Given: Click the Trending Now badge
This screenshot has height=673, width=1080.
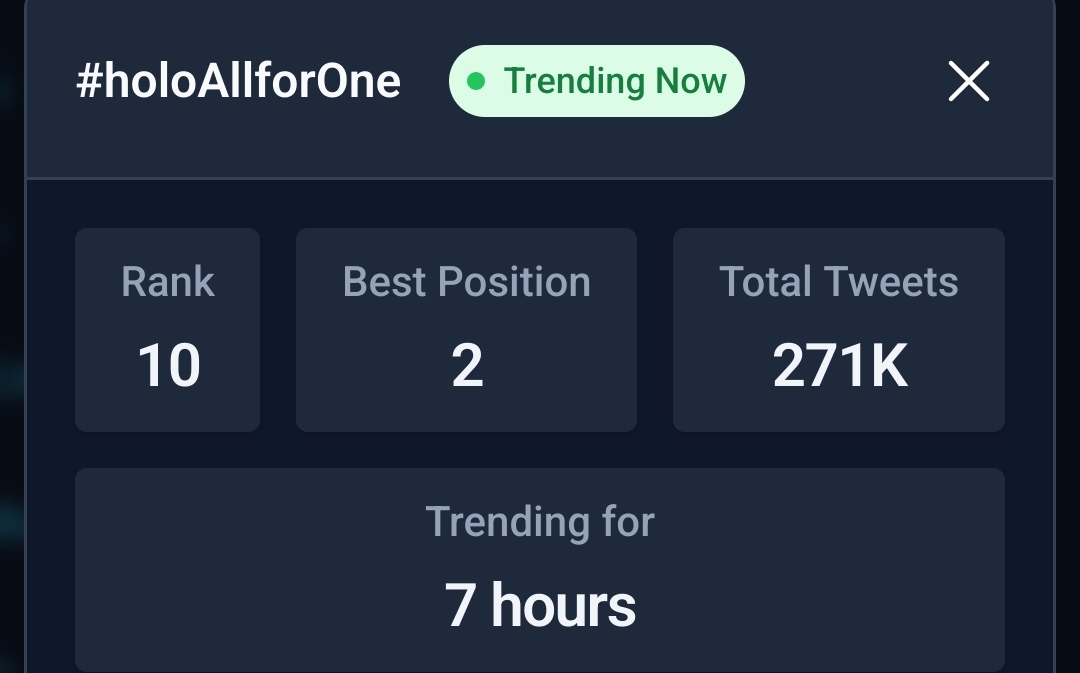Looking at the screenshot, I should click(597, 81).
